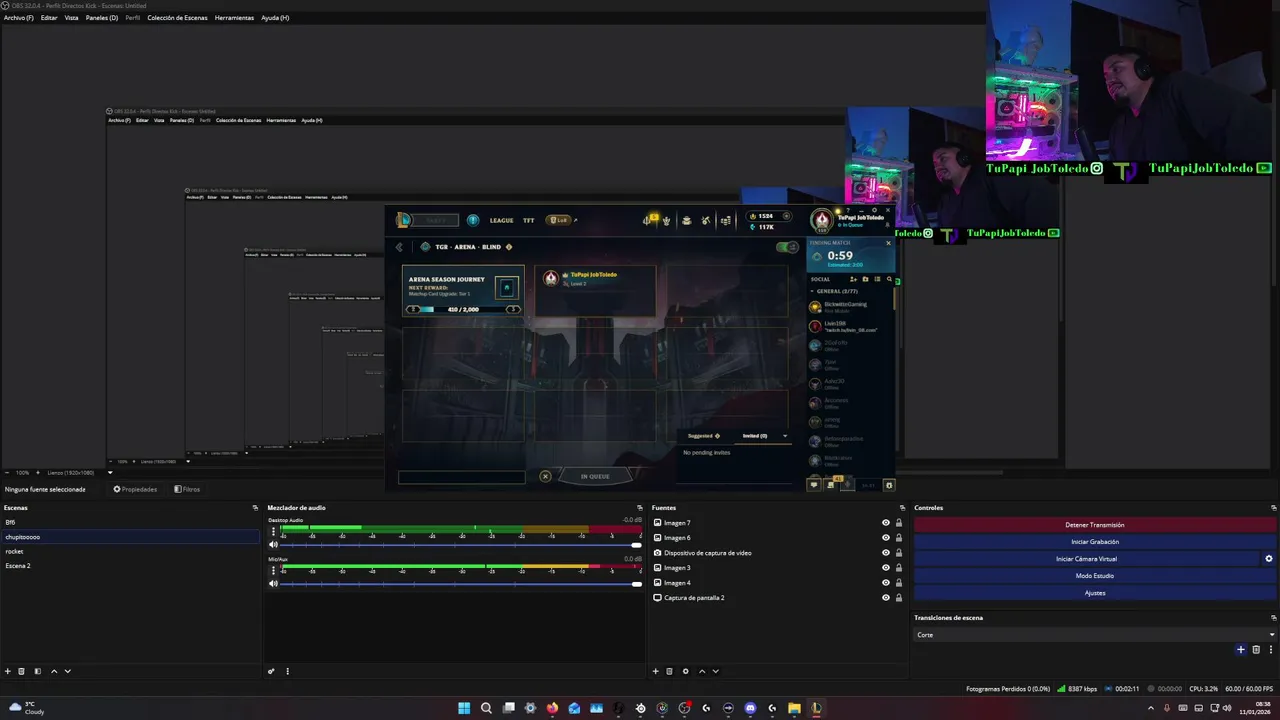The width and height of the screenshot is (1280, 720).
Task: Open source properties gear in Fuentes toolbar
Action: (x=685, y=671)
